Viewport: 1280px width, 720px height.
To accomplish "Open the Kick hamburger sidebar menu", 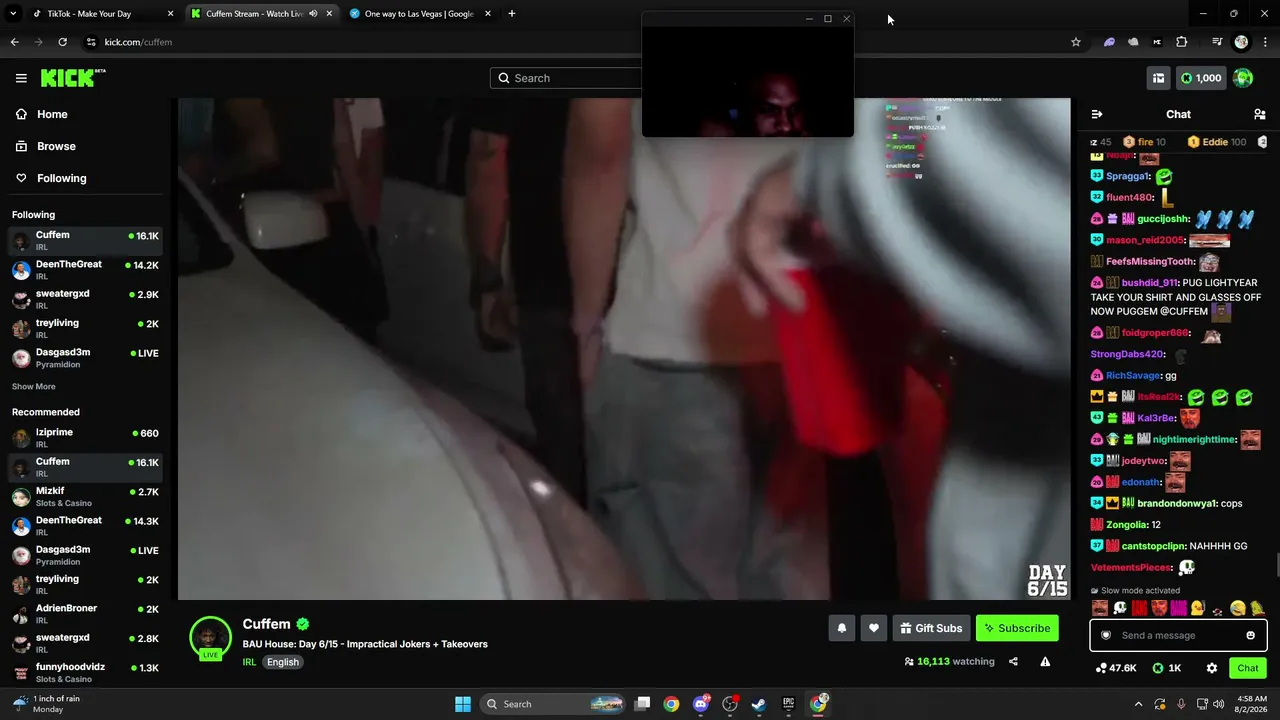I will coord(21,78).
